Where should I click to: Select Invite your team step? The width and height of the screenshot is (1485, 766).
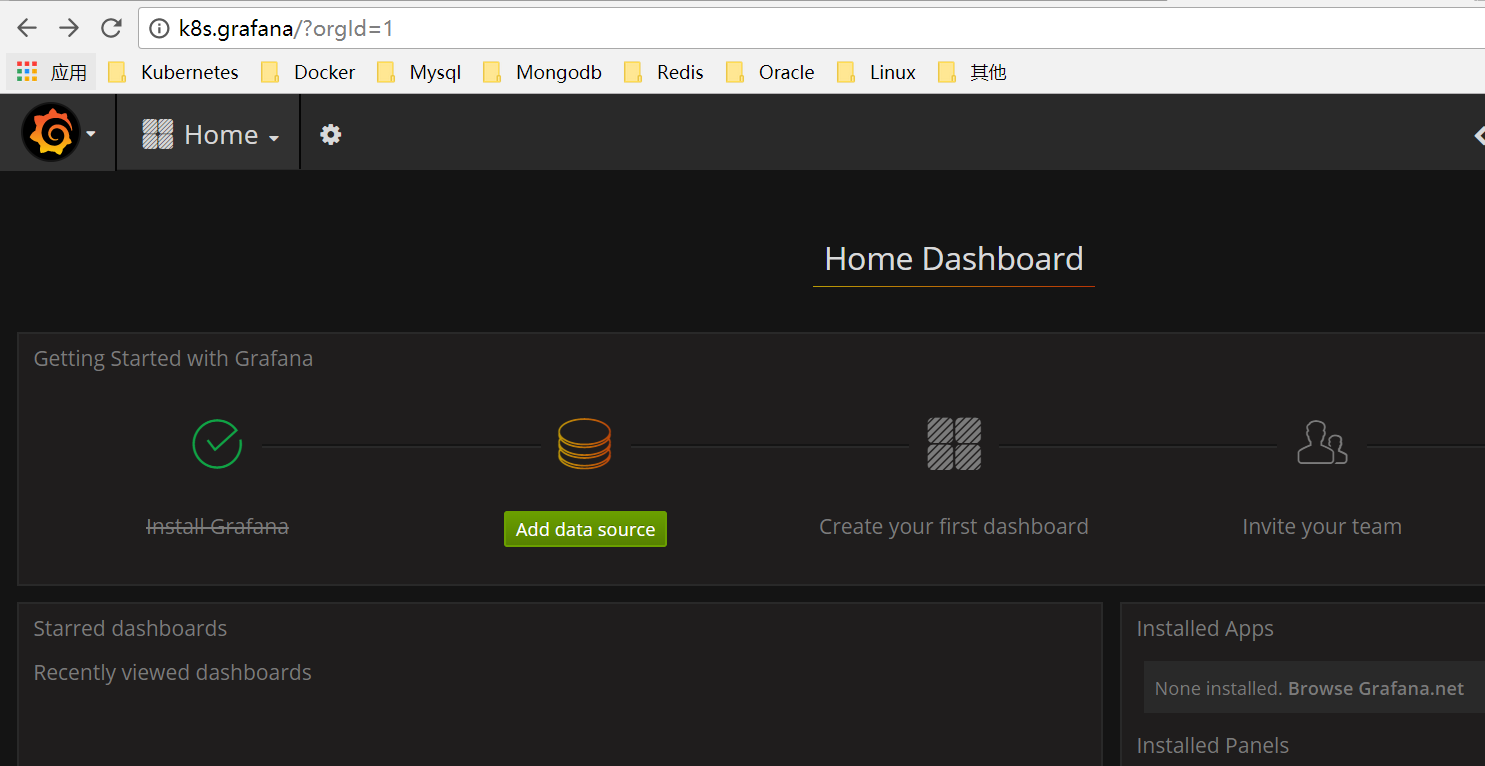pyautogui.click(x=1322, y=526)
